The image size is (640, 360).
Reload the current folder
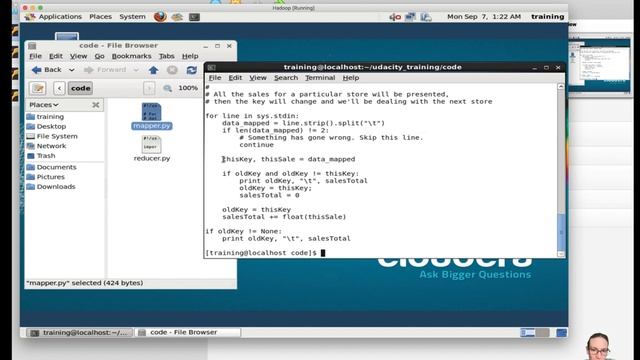tap(191, 70)
